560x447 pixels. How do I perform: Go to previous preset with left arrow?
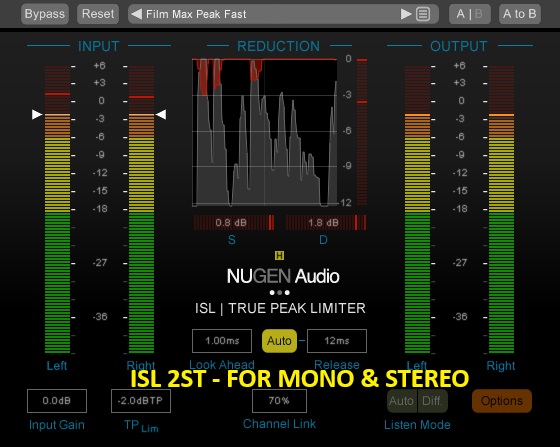tap(136, 14)
